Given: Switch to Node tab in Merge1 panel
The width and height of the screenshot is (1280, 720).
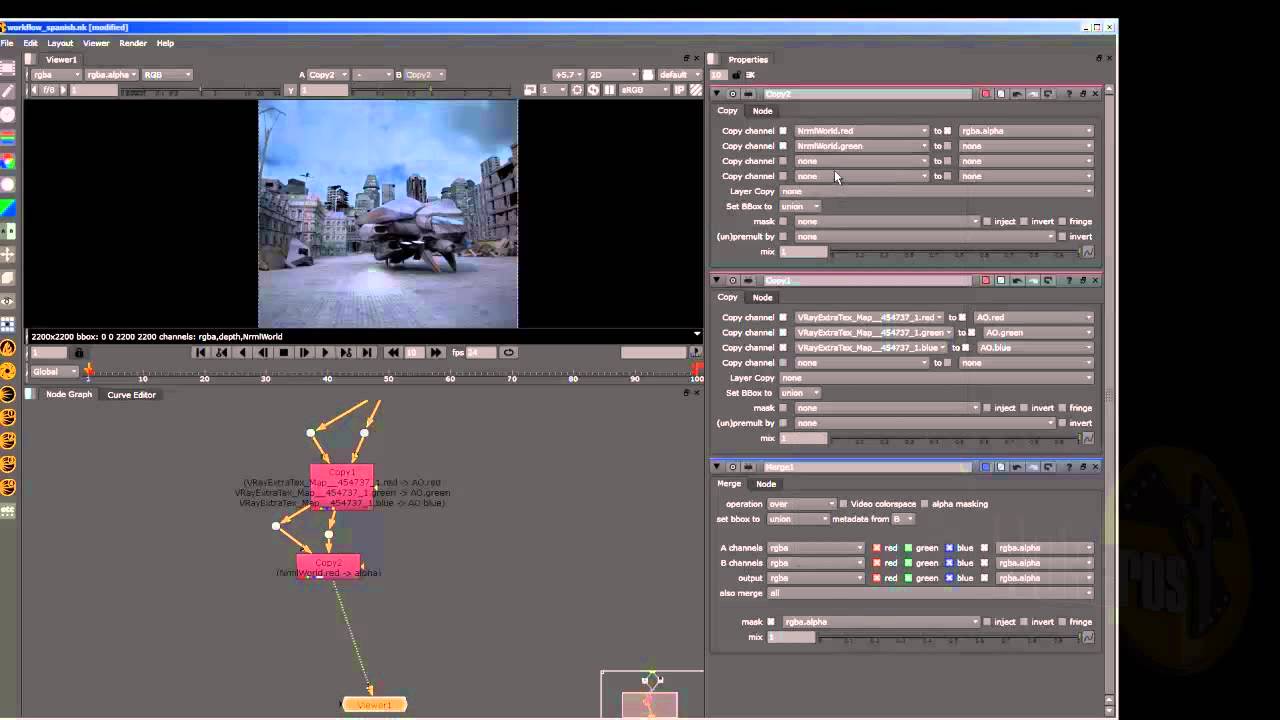Looking at the screenshot, I should click(x=766, y=484).
